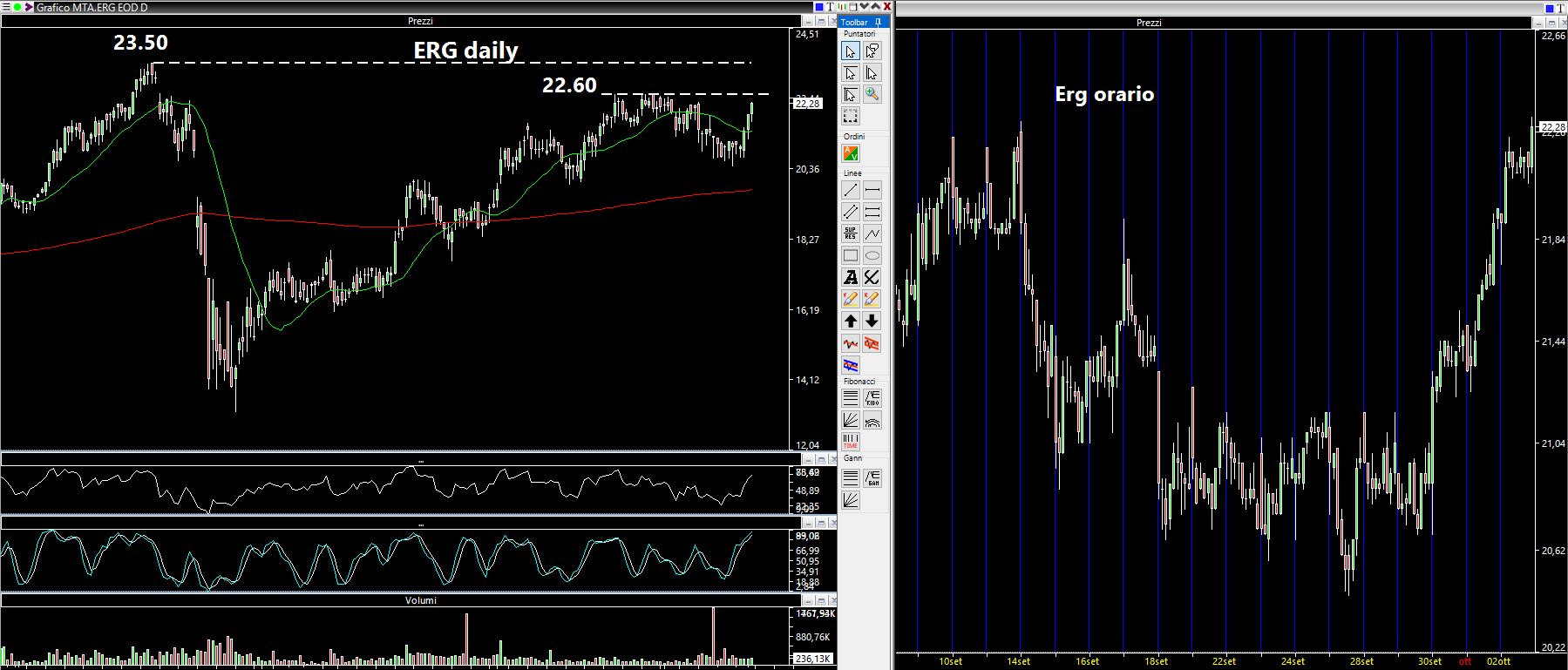This screenshot has height=670, width=1568.
Task: Minimize the stochastic indicator sub-panel
Action: point(808,524)
